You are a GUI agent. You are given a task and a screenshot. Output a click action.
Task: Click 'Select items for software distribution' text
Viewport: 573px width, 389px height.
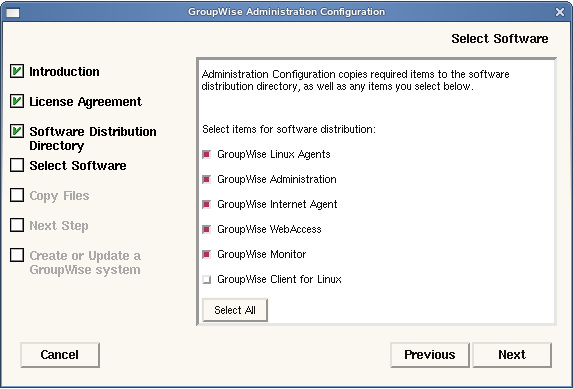point(289,129)
